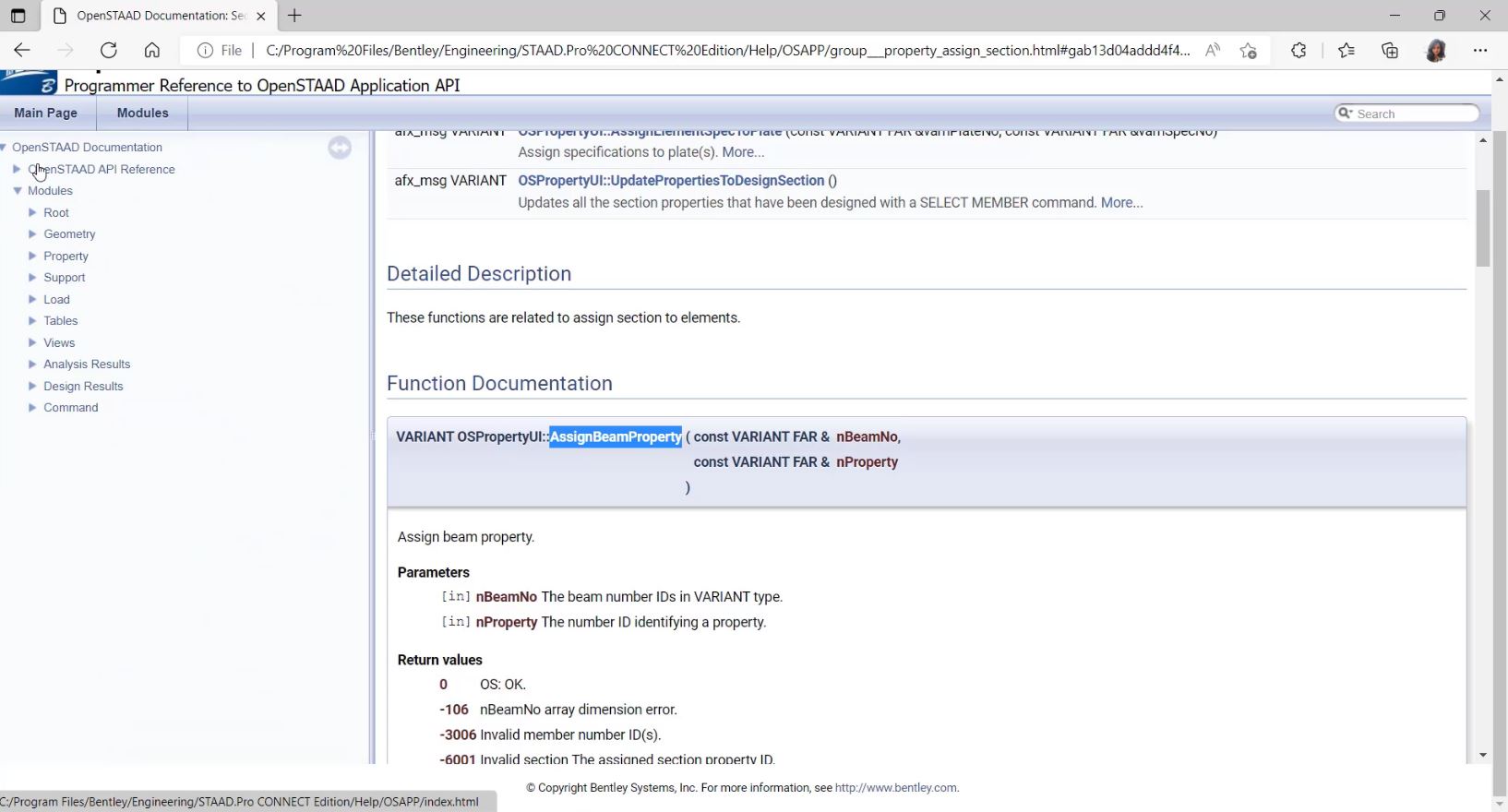Screen dimensions: 1508x812
Task: Open the browser home page
Action: [152, 50]
